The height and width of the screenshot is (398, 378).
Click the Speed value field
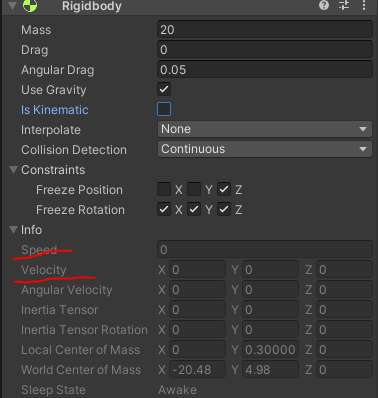pyautogui.click(x=265, y=249)
